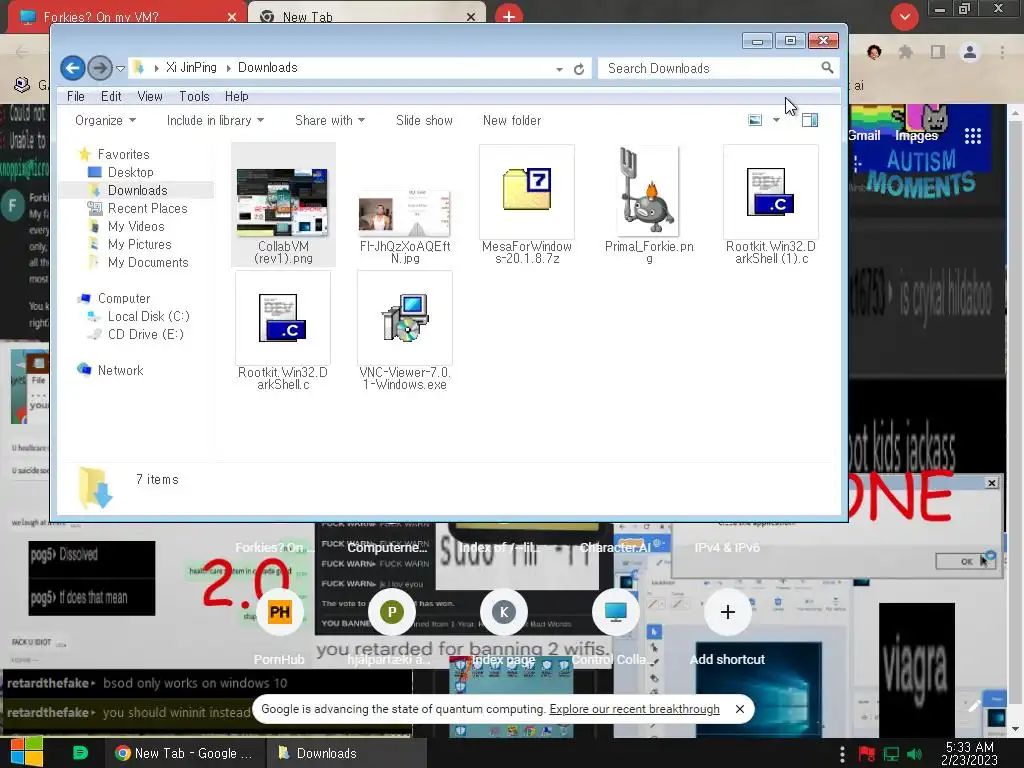Open the Edit menu
The image size is (1024, 768).
pos(111,96)
